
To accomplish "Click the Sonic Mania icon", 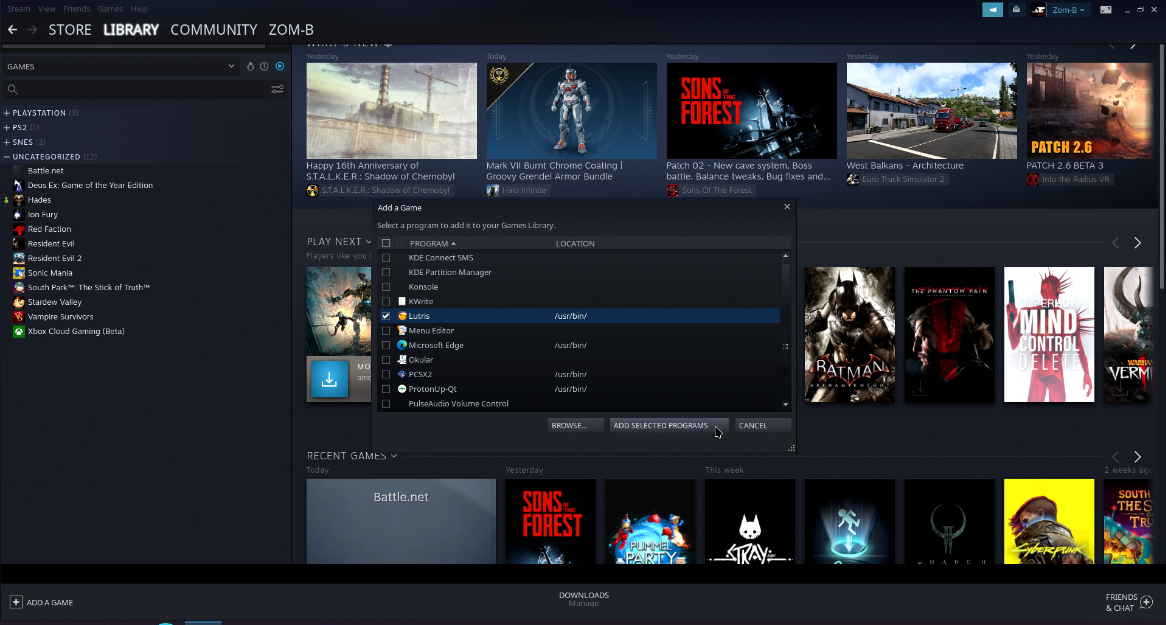I will click(19, 272).
